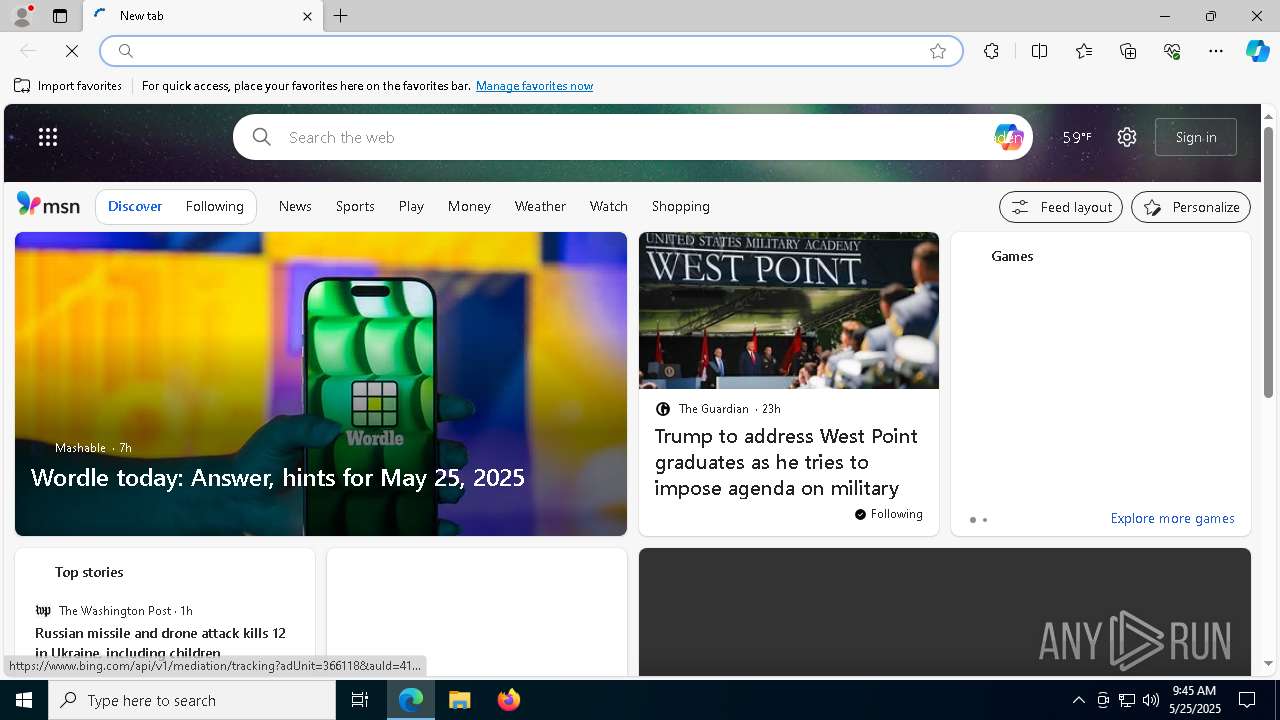
Task: Open the volume control in tray
Action: pyautogui.click(x=1150, y=700)
